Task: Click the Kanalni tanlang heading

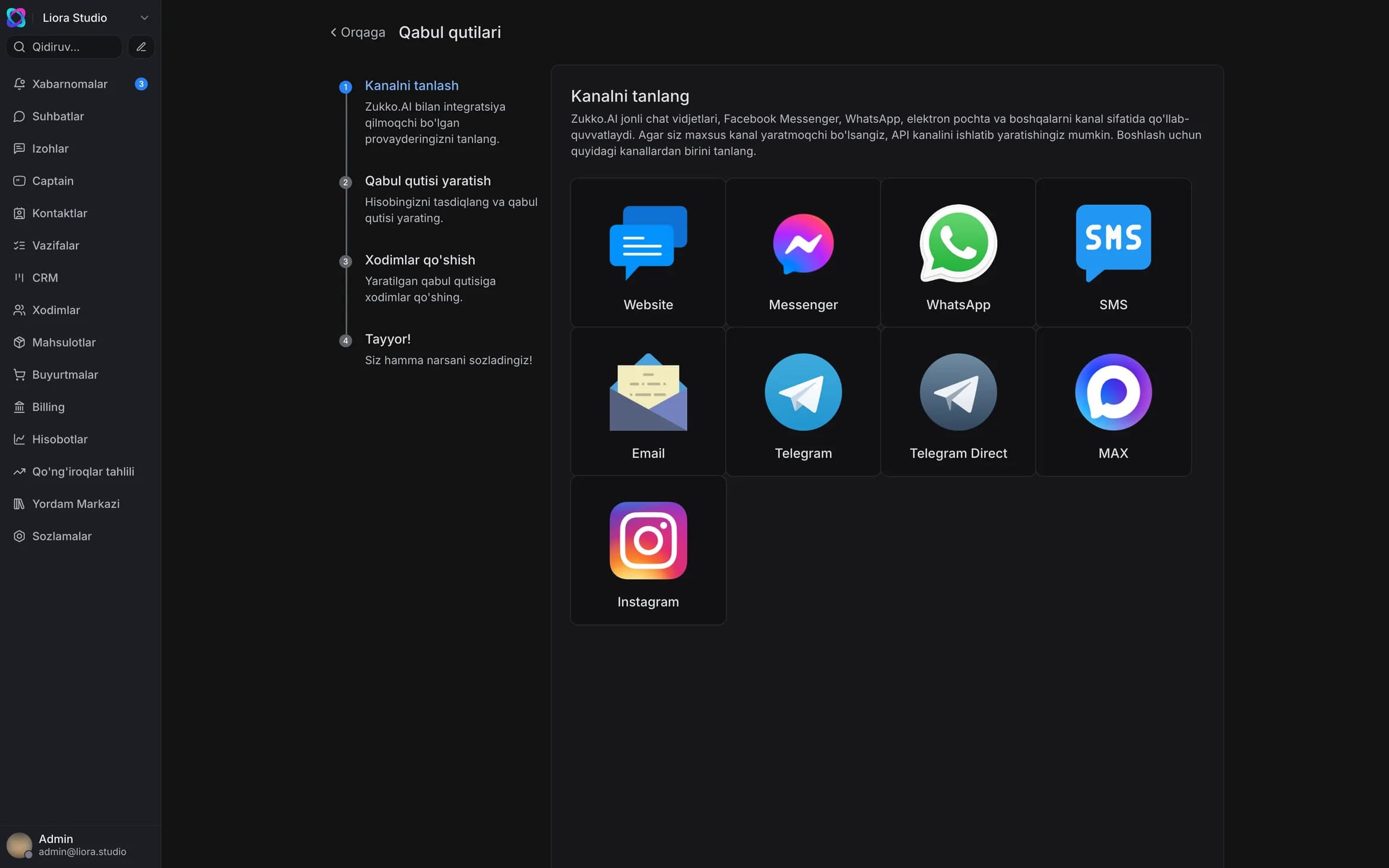Action: [630, 96]
